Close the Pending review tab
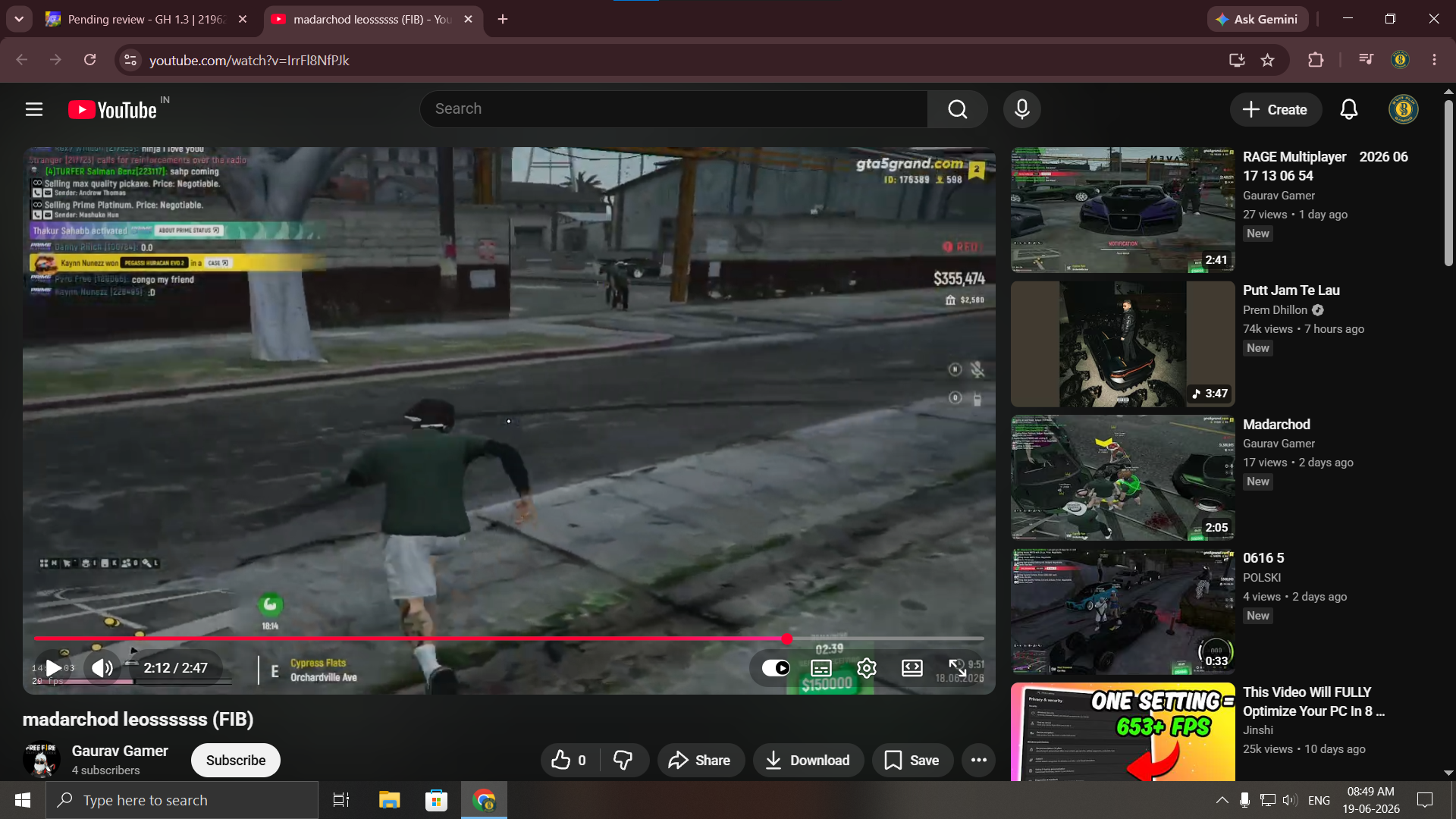1456x819 pixels. 243,20
